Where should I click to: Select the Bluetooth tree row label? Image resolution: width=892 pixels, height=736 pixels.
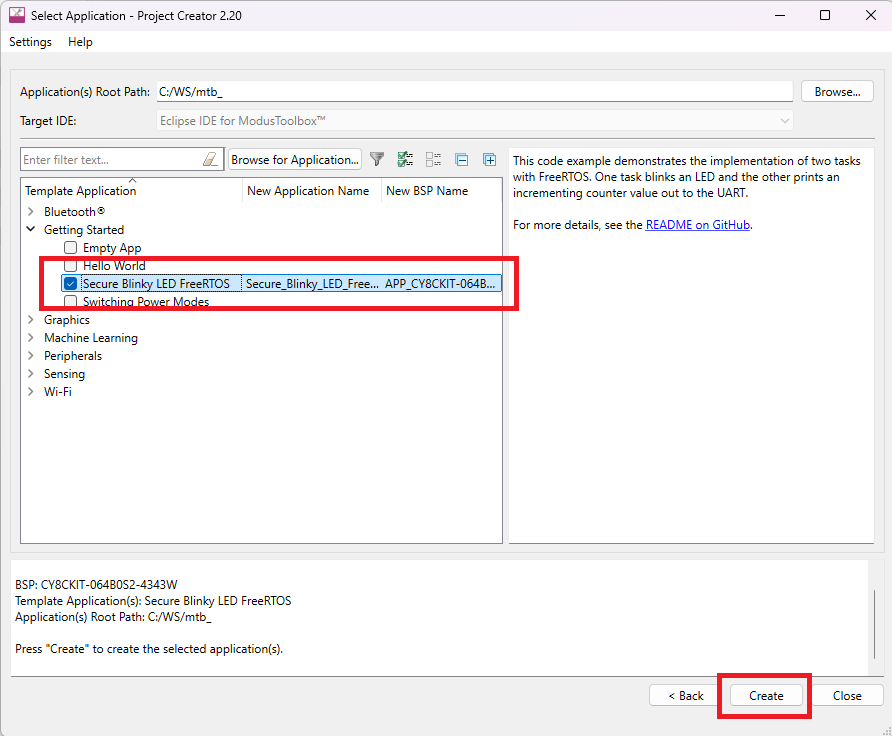coord(75,212)
